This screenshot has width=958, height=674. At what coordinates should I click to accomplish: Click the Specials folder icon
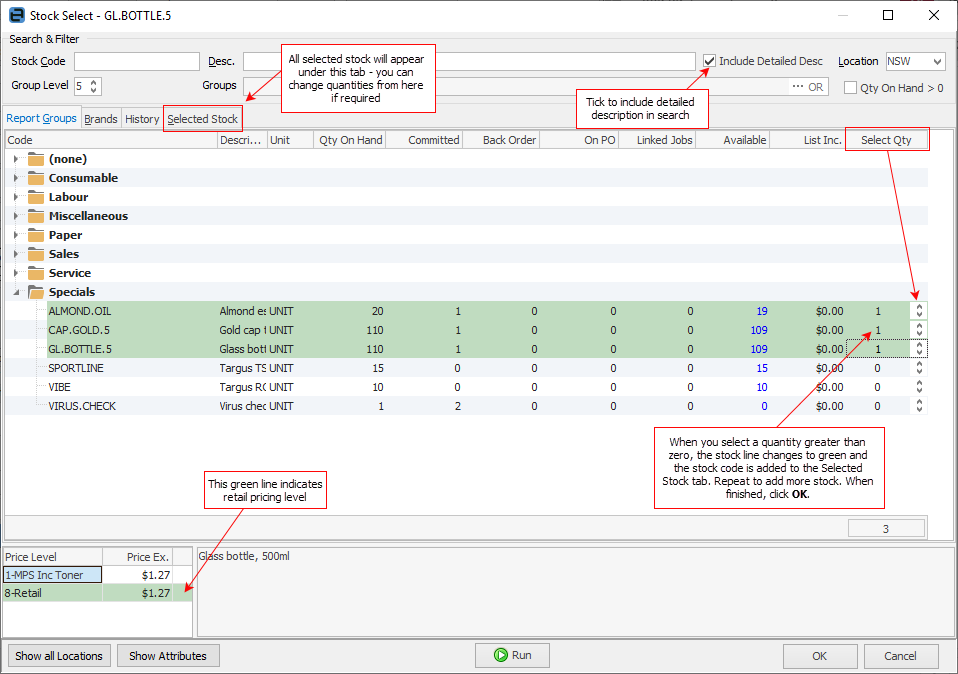pyautogui.click(x=36, y=292)
